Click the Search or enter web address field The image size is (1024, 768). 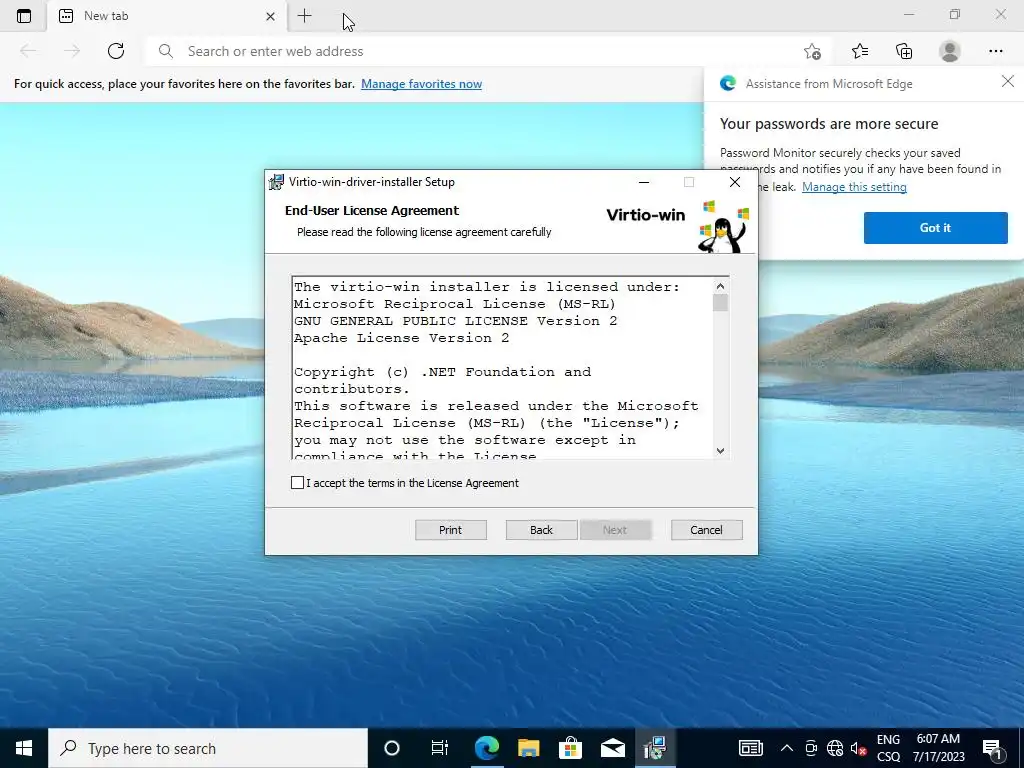click(490, 51)
